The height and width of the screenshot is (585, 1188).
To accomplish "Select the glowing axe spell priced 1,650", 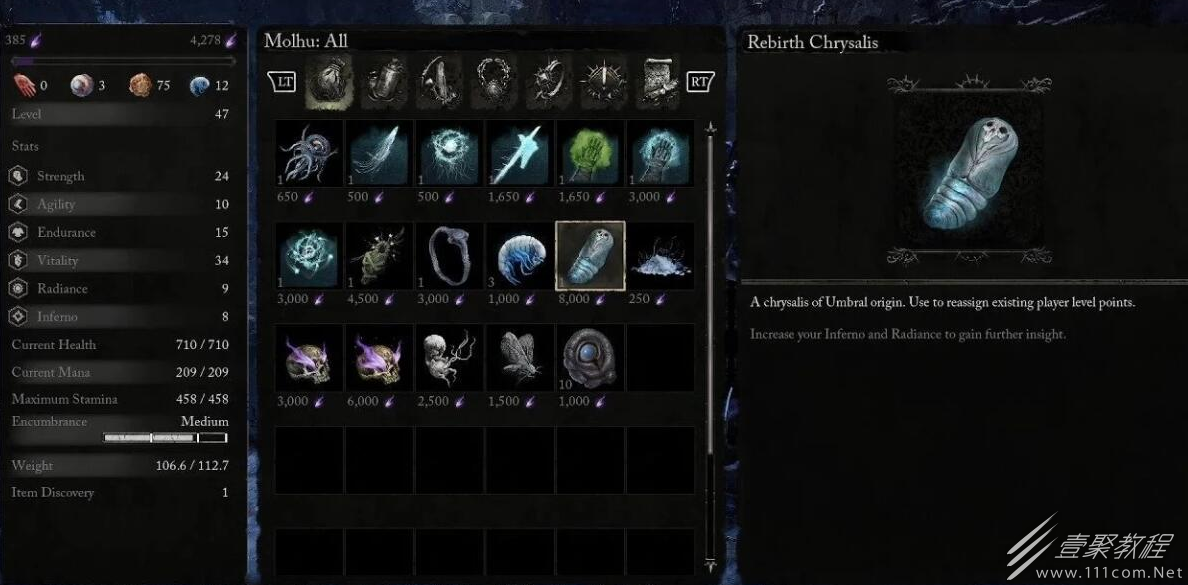I will [520, 153].
